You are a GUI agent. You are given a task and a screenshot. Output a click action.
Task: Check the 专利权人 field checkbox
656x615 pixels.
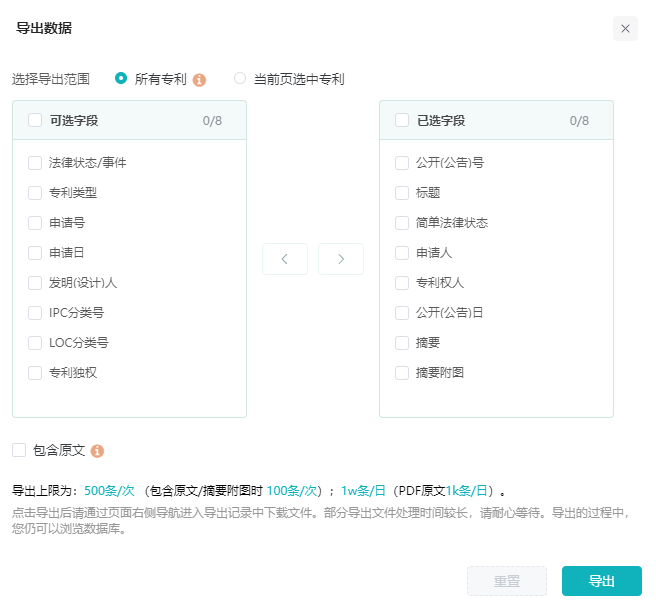point(402,282)
